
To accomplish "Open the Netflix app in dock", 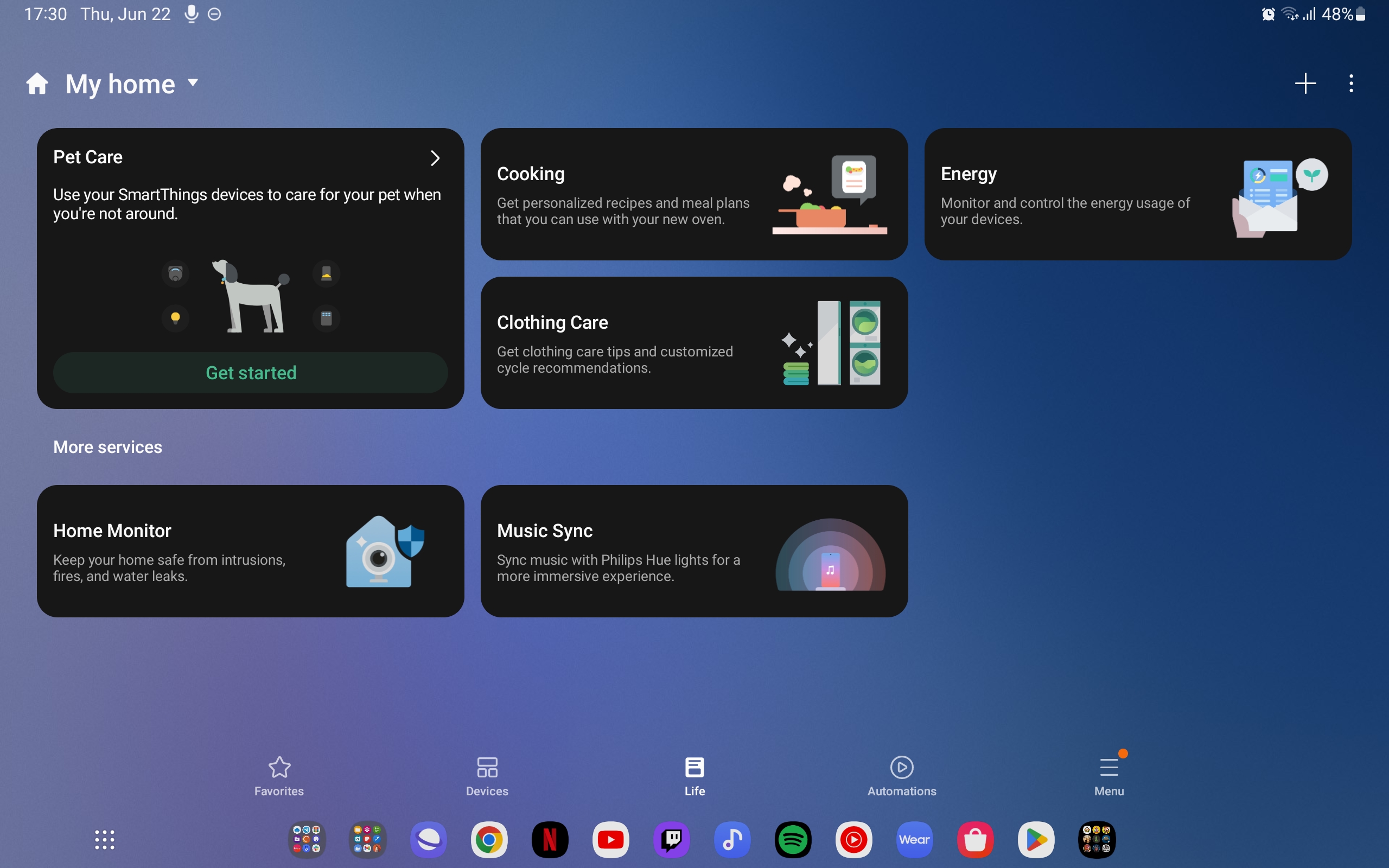I will (549, 840).
